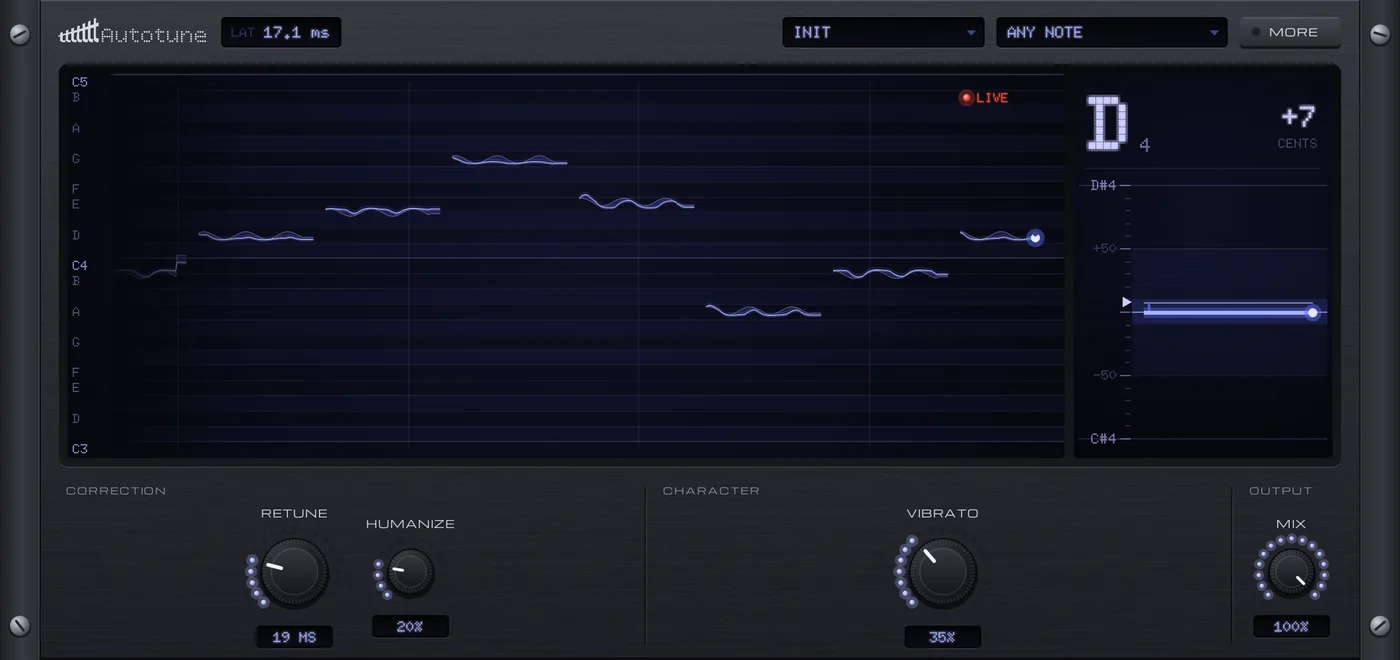Click the C#4 label on the cents meter
Viewport: 1400px width, 660px height.
pyautogui.click(x=1103, y=438)
